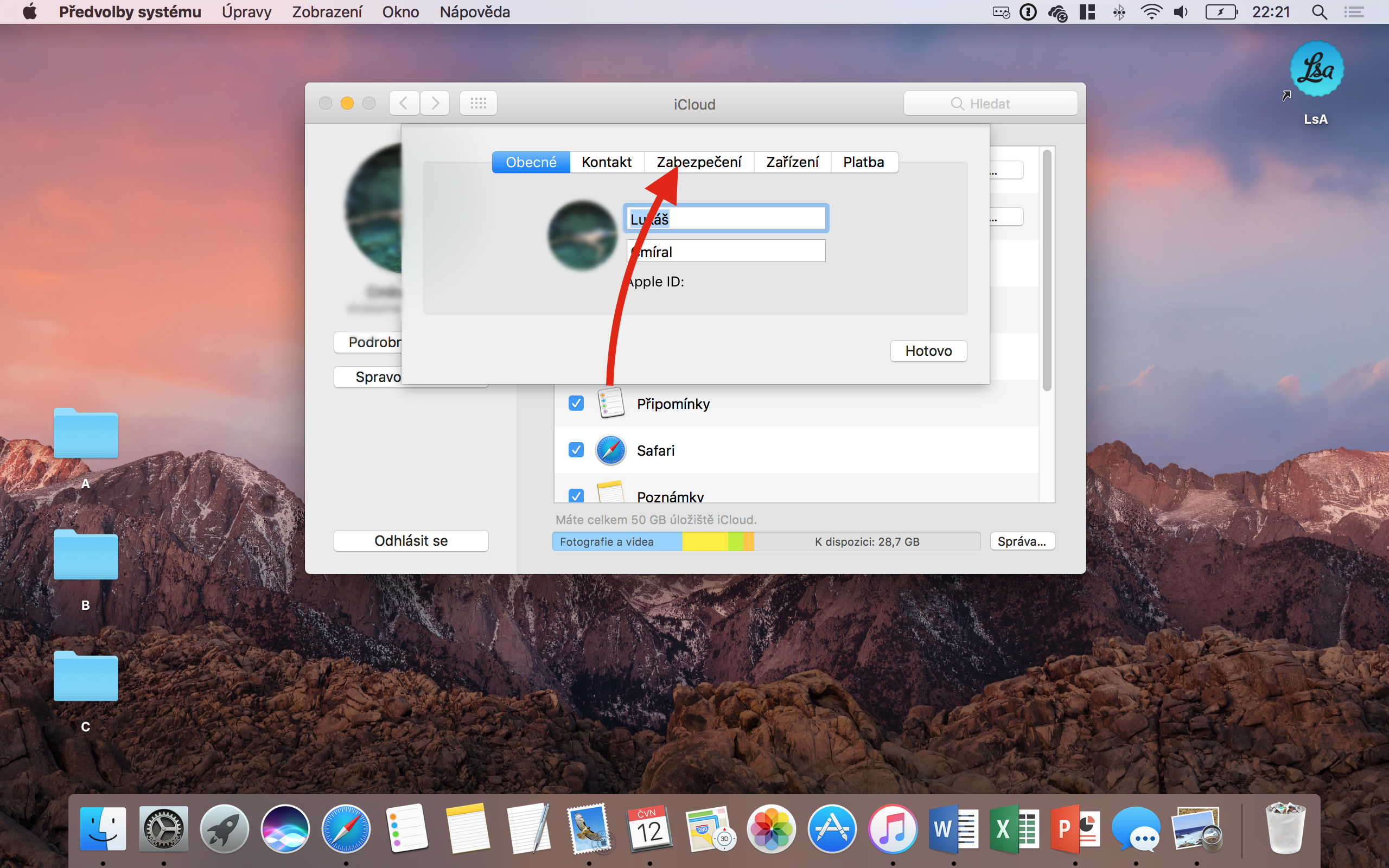Toggle the Safari iCloud checkbox

pyautogui.click(x=576, y=450)
